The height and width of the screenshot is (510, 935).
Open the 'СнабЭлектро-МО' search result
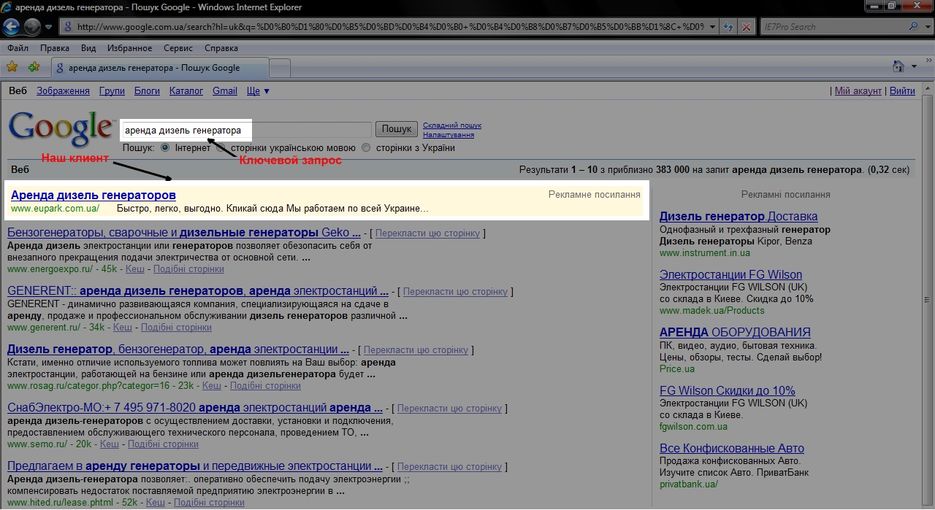pos(194,408)
